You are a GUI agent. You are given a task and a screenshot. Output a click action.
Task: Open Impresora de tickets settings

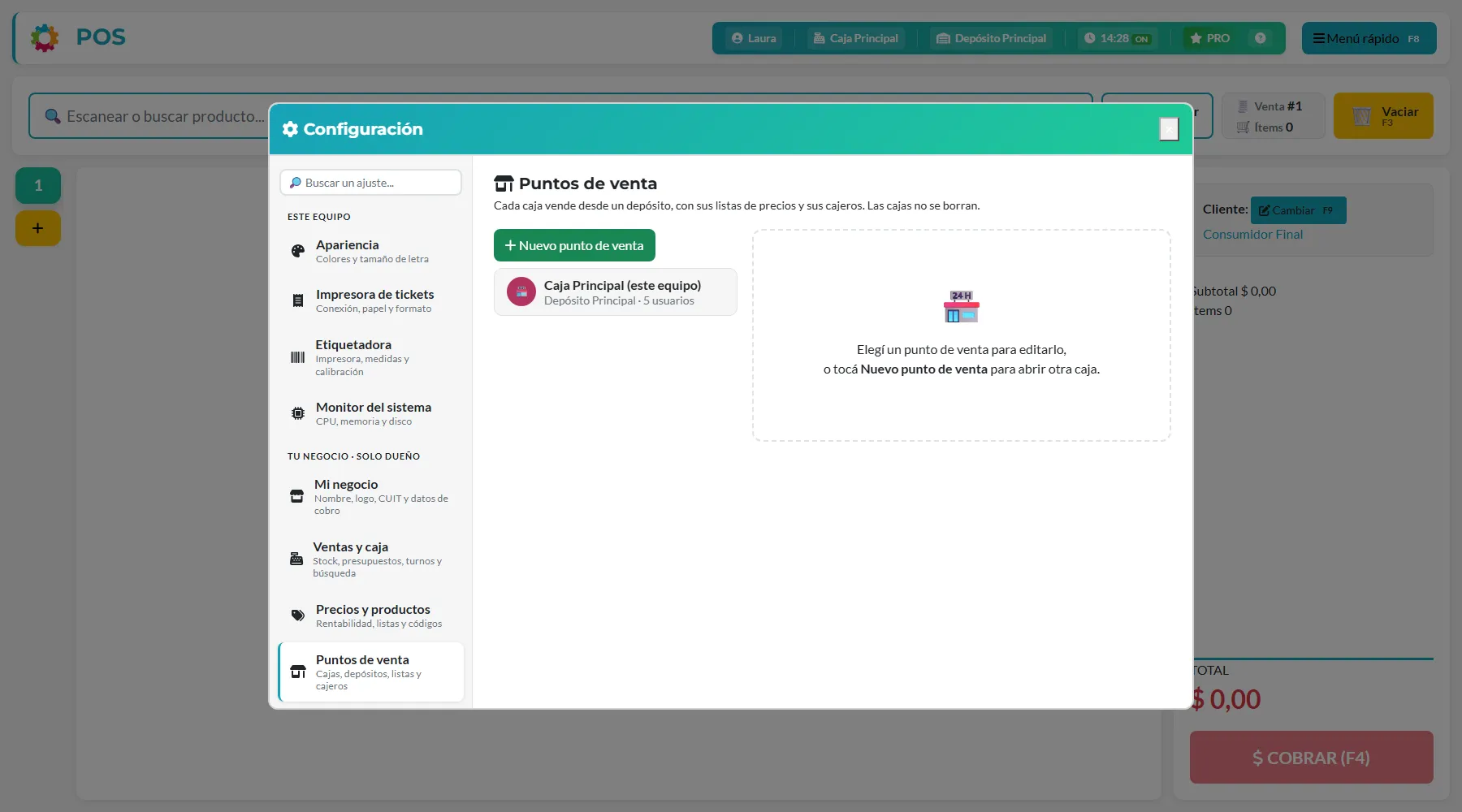tap(371, 301)
